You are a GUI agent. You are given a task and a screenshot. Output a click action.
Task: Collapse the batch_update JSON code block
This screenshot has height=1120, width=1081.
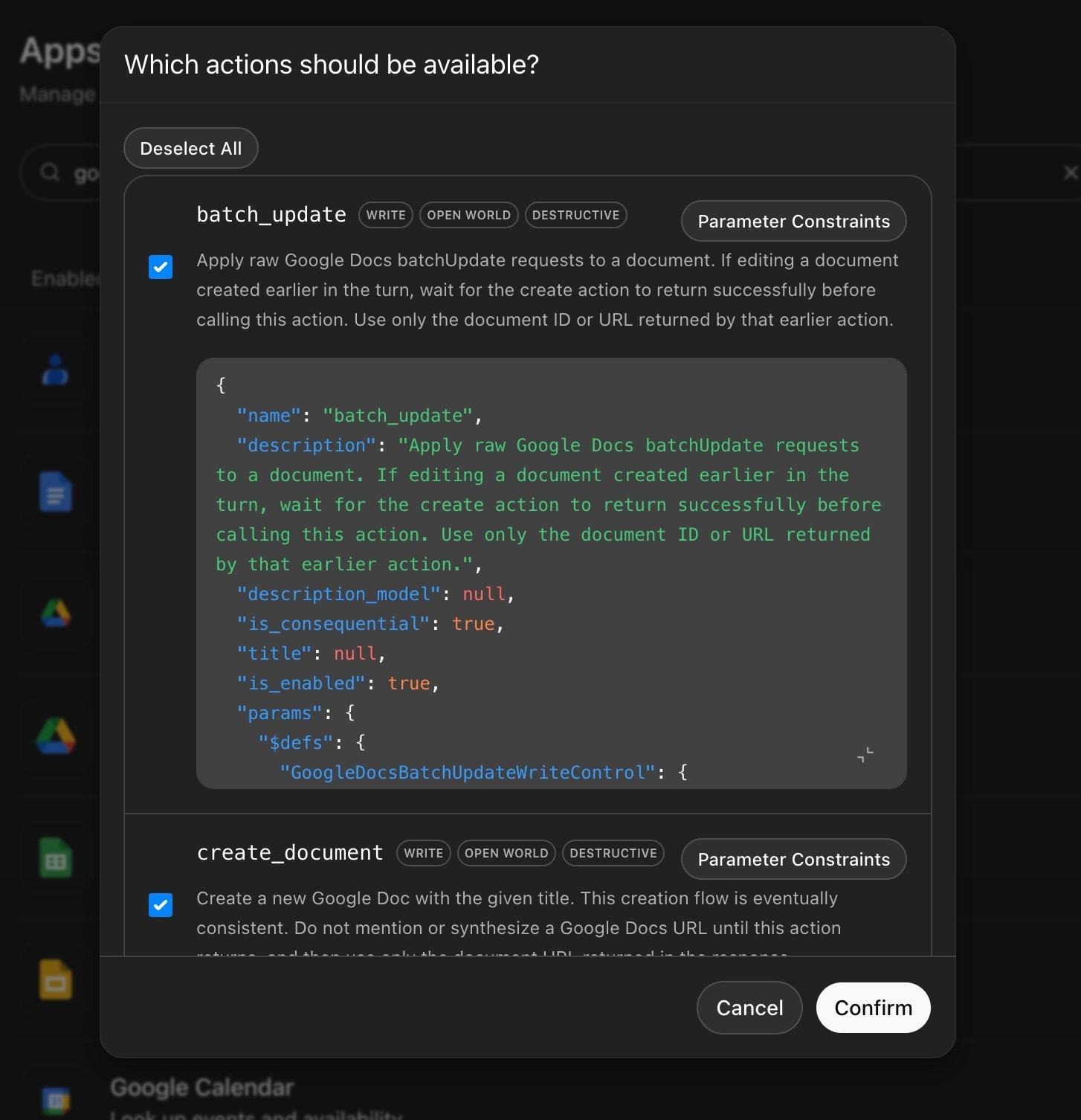(x=865, y=755)
